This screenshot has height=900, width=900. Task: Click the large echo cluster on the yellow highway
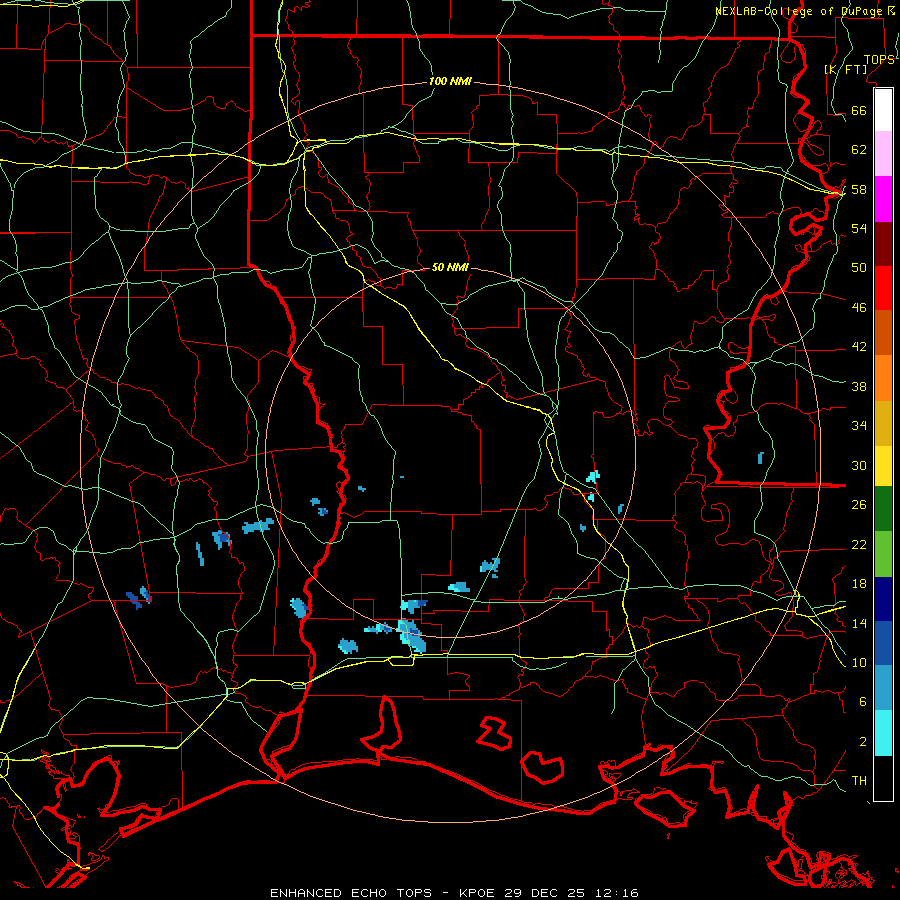pyautogui.click(x=412, y=636)
